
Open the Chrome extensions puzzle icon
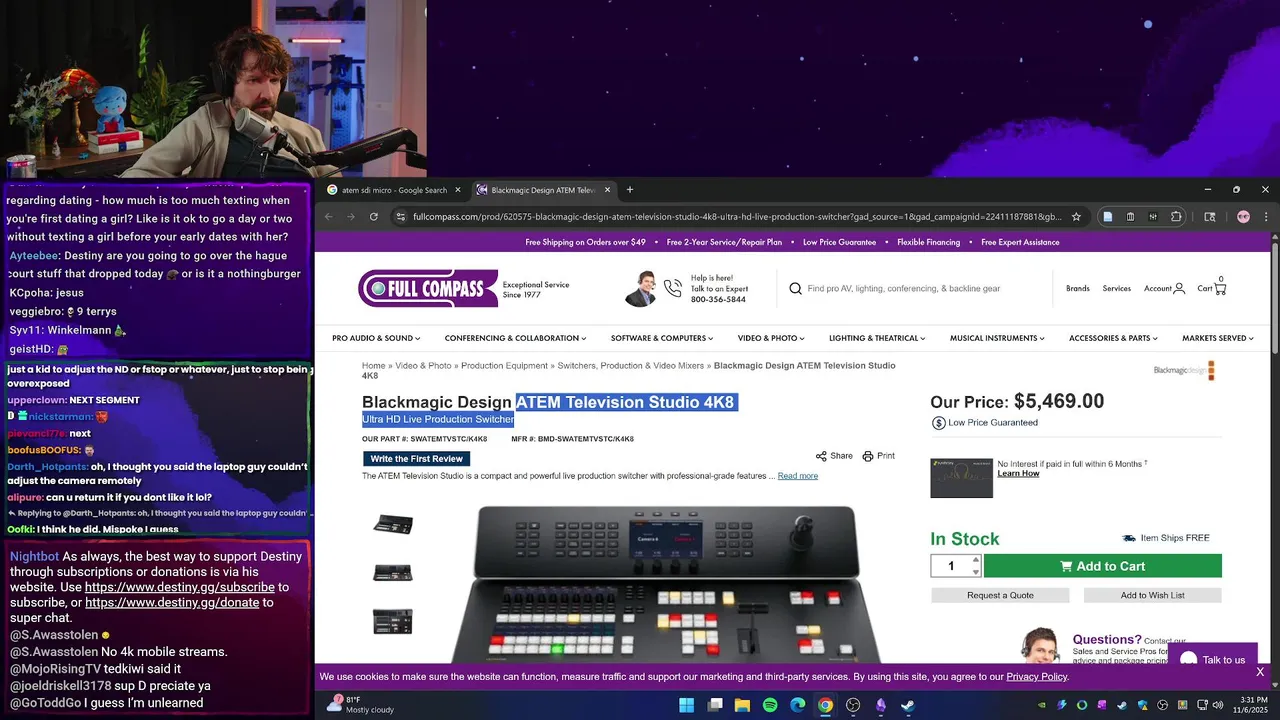pos(1176,216)
